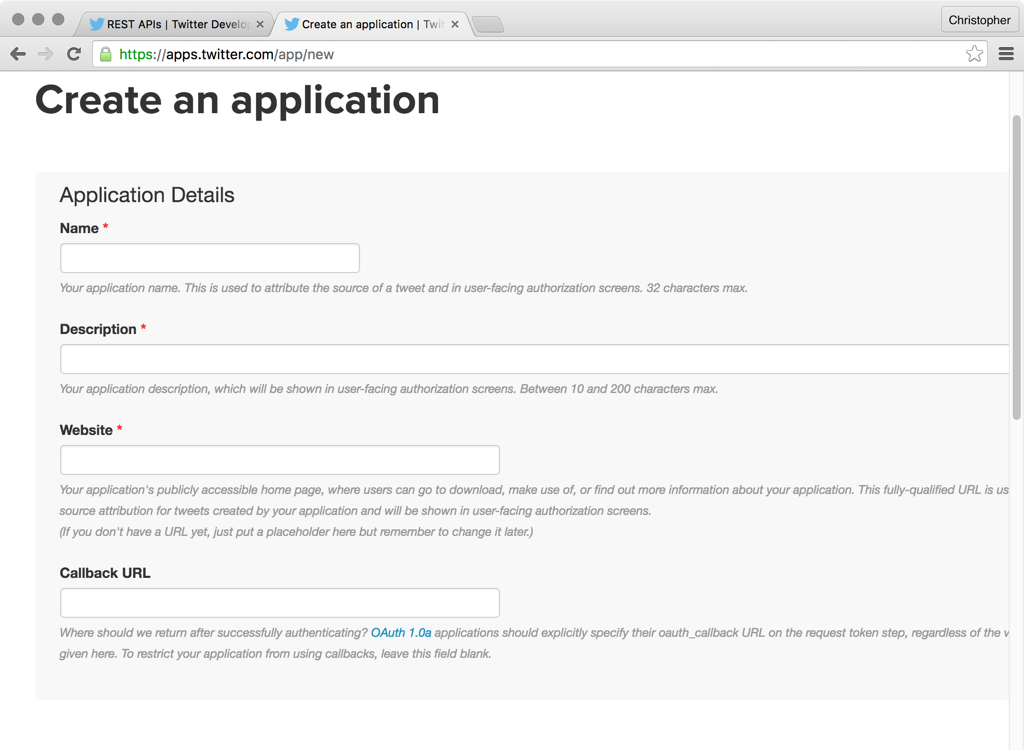Open the Christopher profile button
This screenshot has height=750, width=1024.
(979, 20)
